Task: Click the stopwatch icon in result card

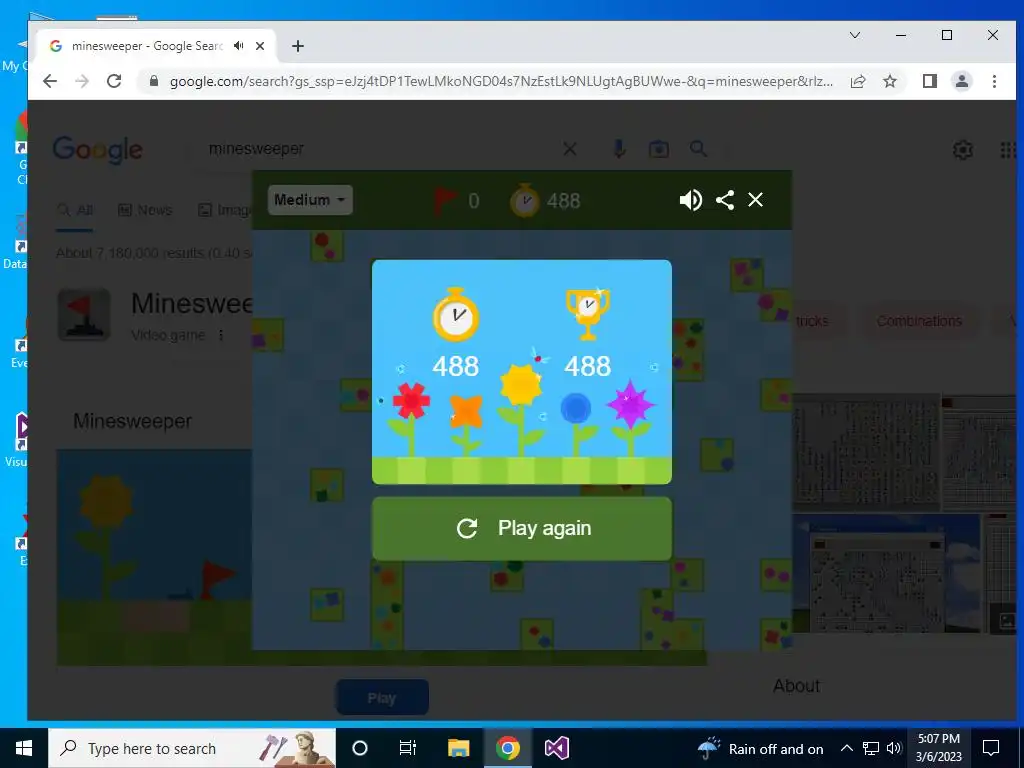Action: point(456,315)
